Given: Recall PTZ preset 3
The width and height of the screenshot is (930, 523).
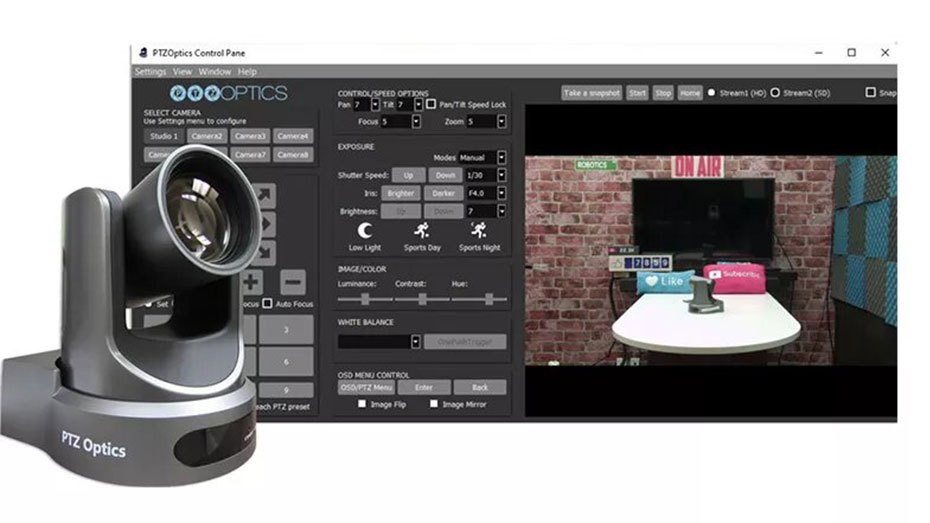Looking at the screenshot, I should (286, 329).
